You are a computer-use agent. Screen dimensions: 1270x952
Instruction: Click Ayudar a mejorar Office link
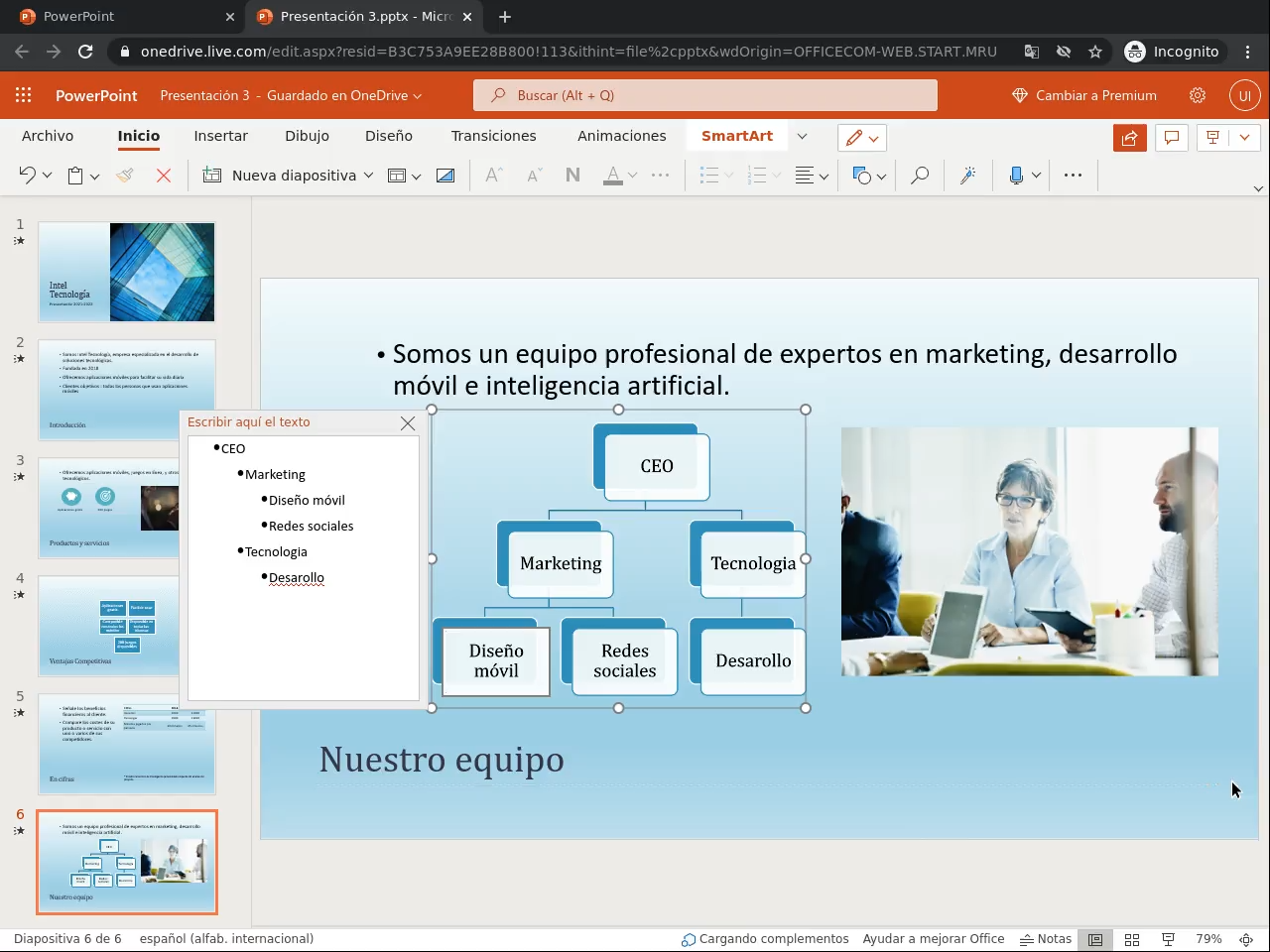[934, 939]
